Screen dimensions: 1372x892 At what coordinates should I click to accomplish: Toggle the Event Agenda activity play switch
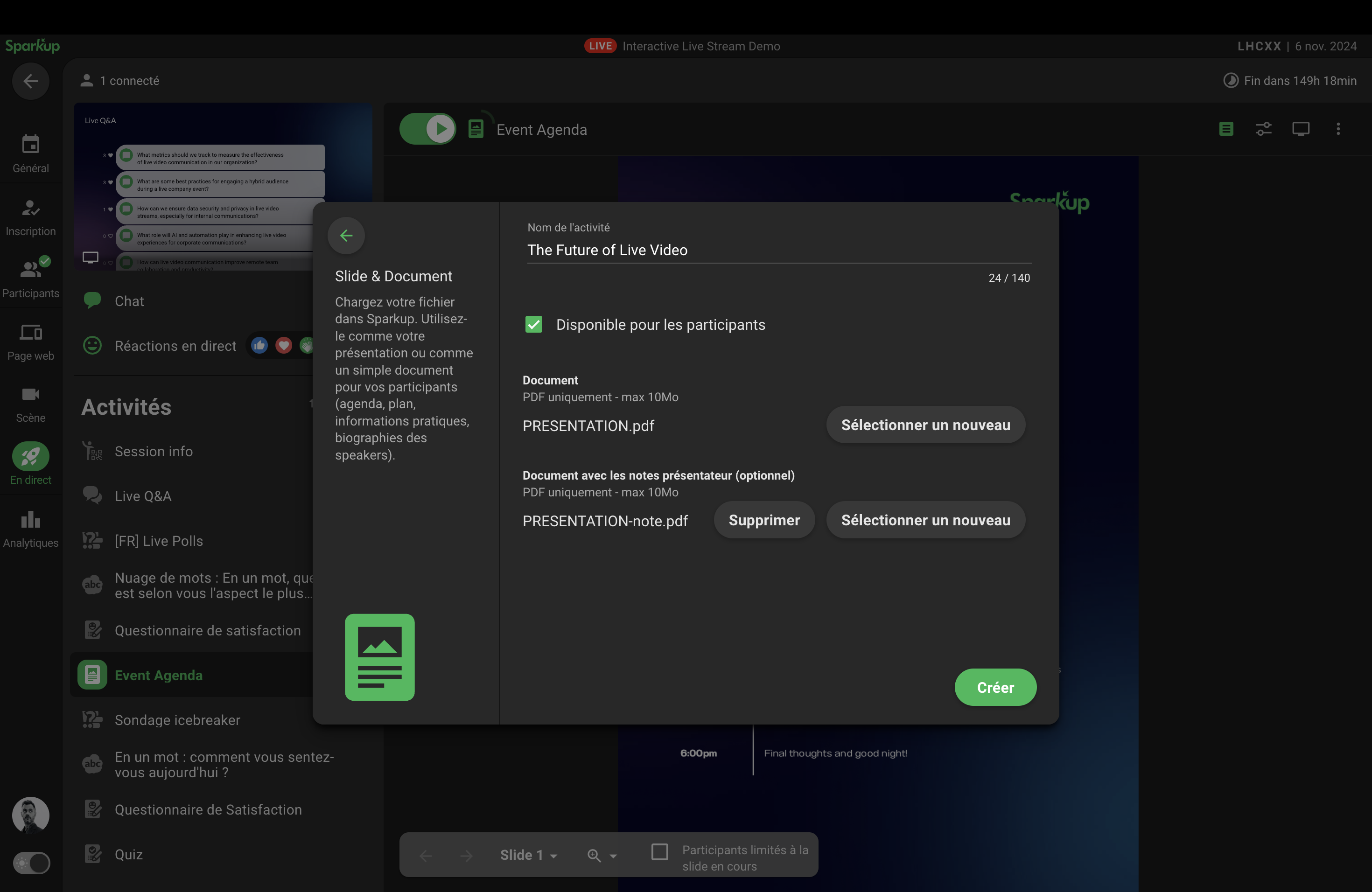pos(428,129)
